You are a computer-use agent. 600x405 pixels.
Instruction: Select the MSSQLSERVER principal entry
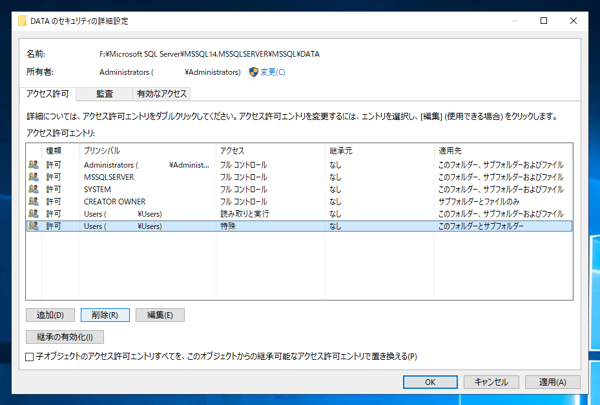[x=300, y=177]
